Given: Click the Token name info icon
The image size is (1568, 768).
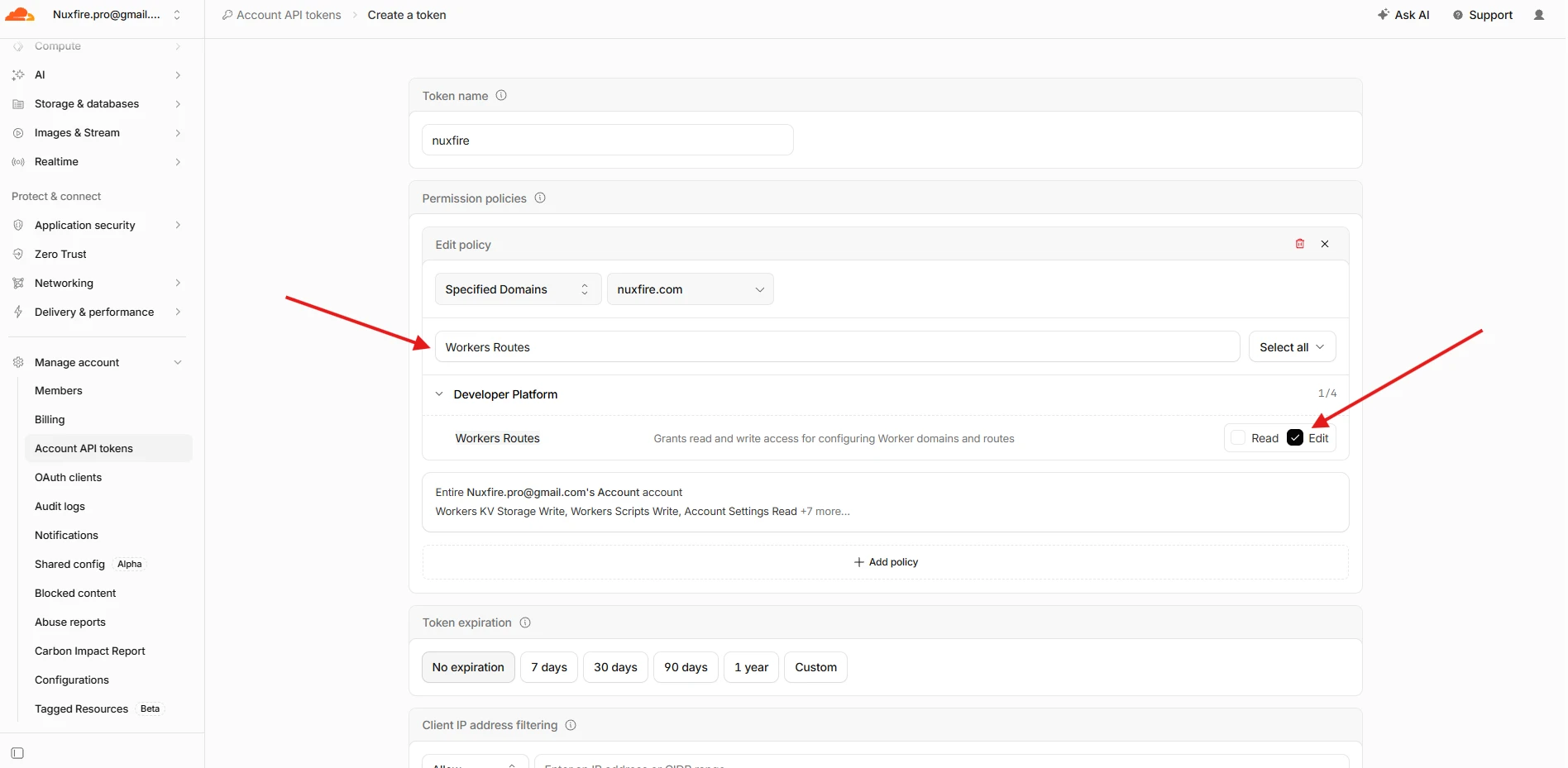Looking at the screenshot, I should (501, 95).
